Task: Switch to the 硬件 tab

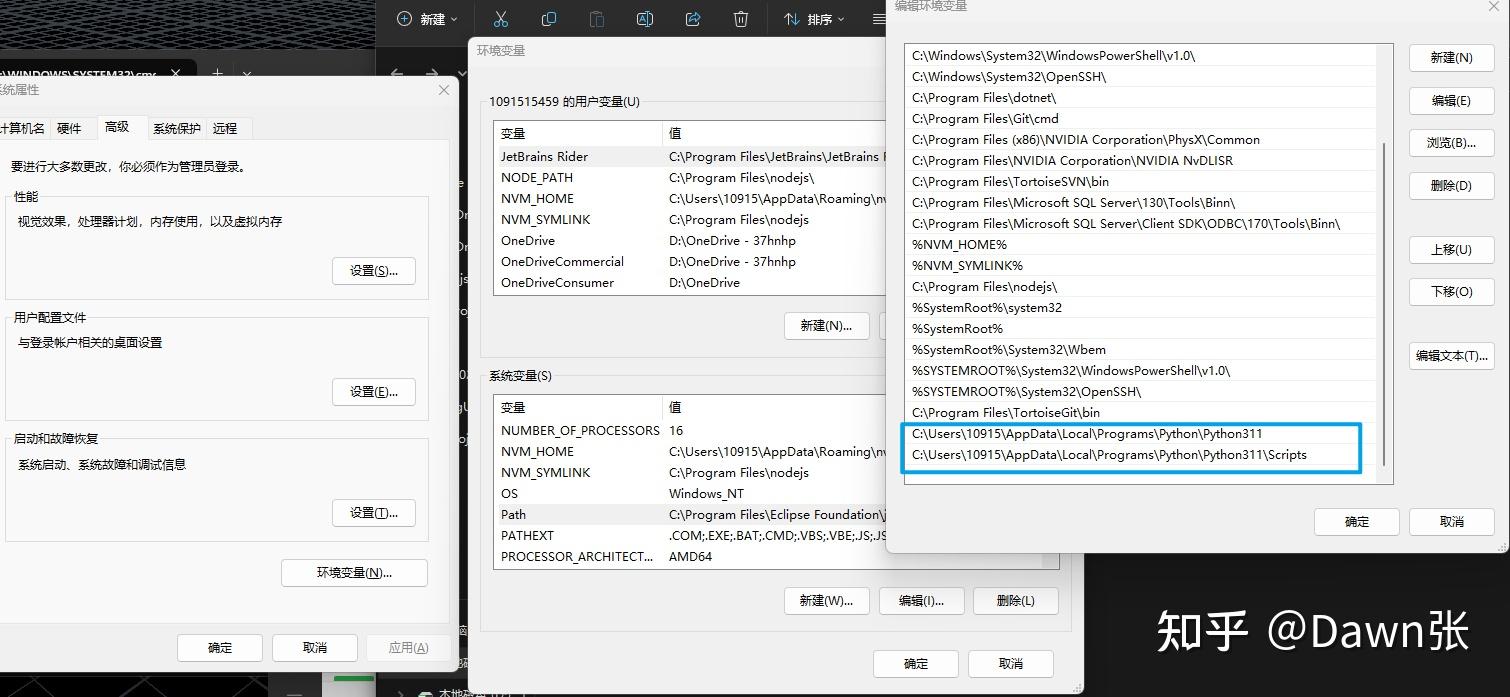Action: 69,128
